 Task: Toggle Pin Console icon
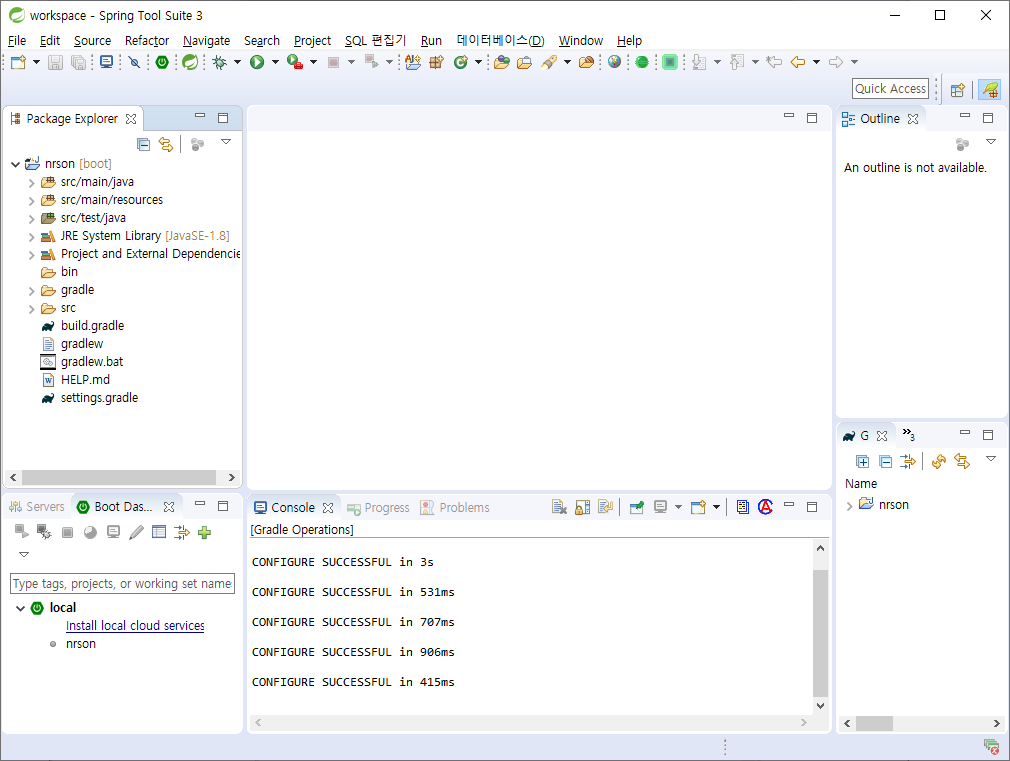coord(636,508)
